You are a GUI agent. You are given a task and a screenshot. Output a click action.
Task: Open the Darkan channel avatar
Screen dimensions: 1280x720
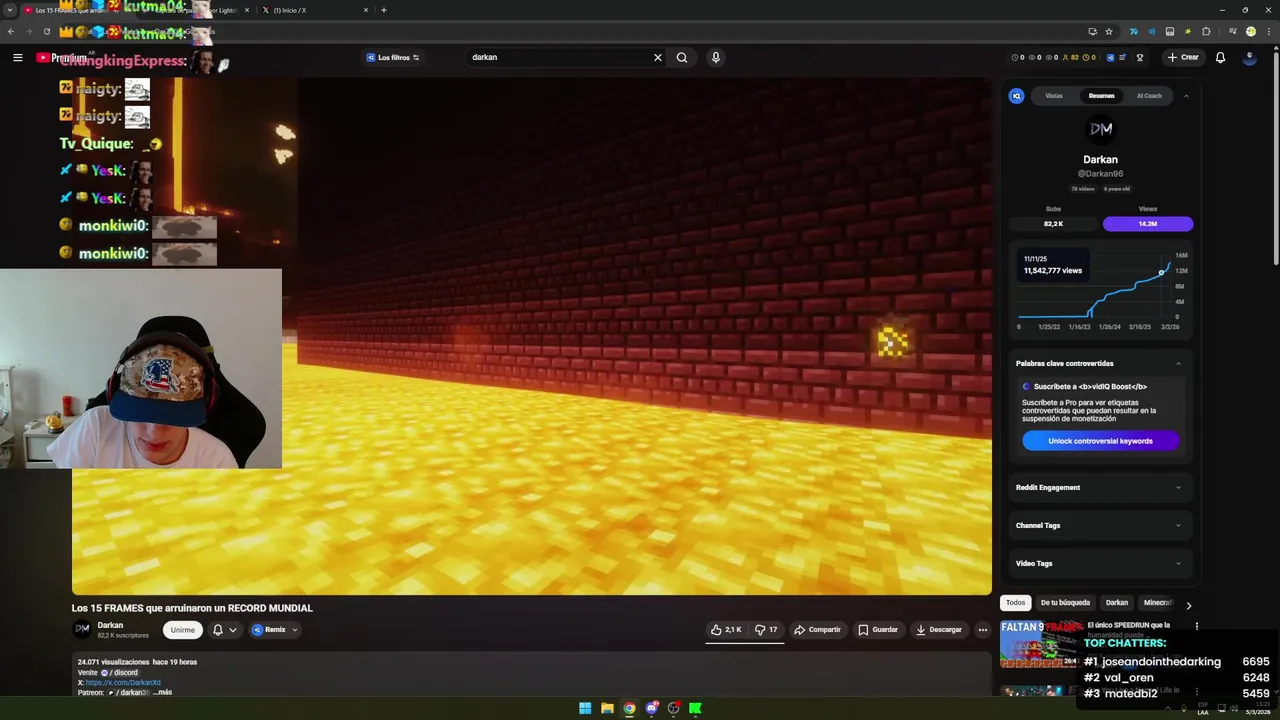click(x=82, y=630)
